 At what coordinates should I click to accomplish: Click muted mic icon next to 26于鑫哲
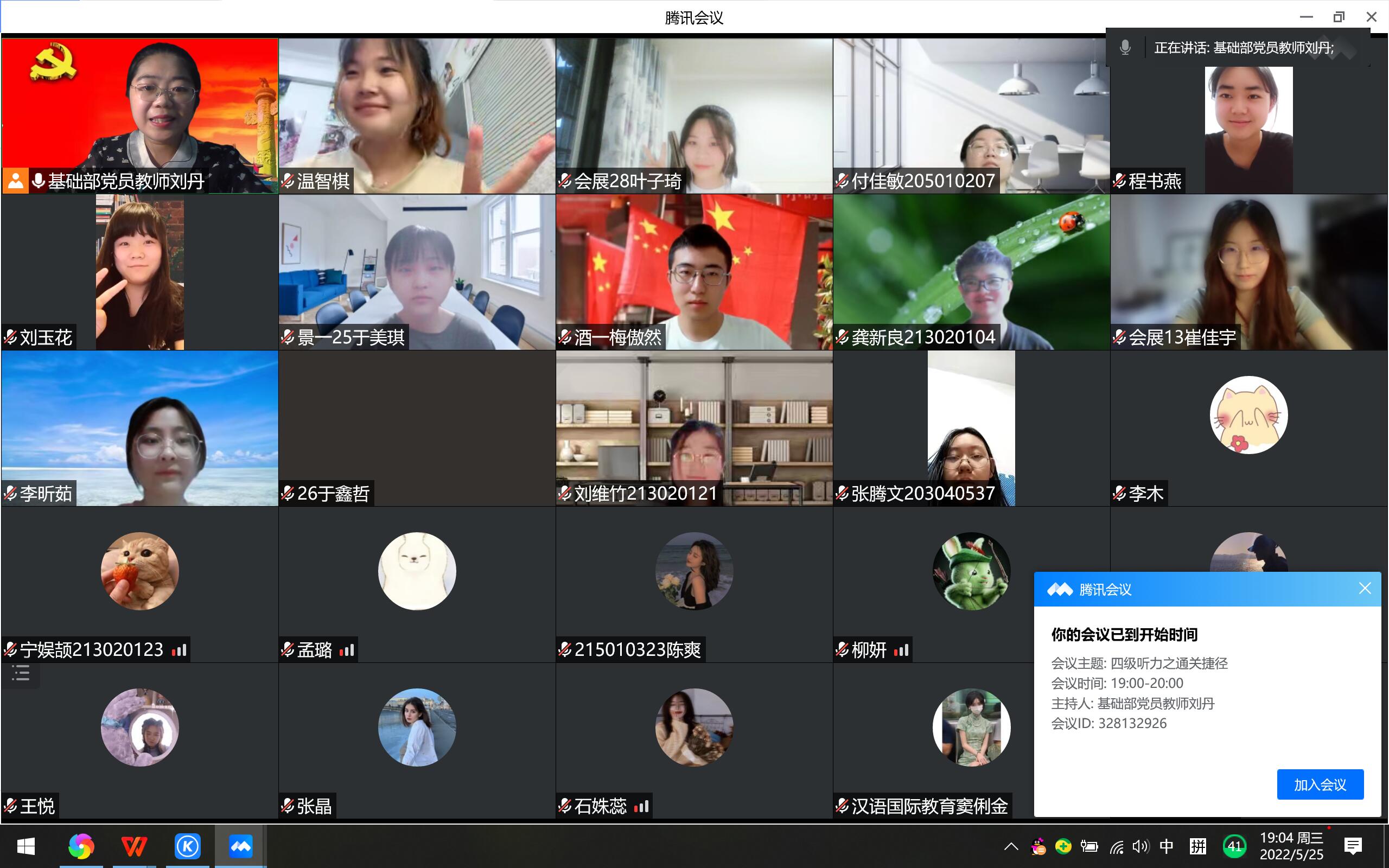(x=288, y=494)
